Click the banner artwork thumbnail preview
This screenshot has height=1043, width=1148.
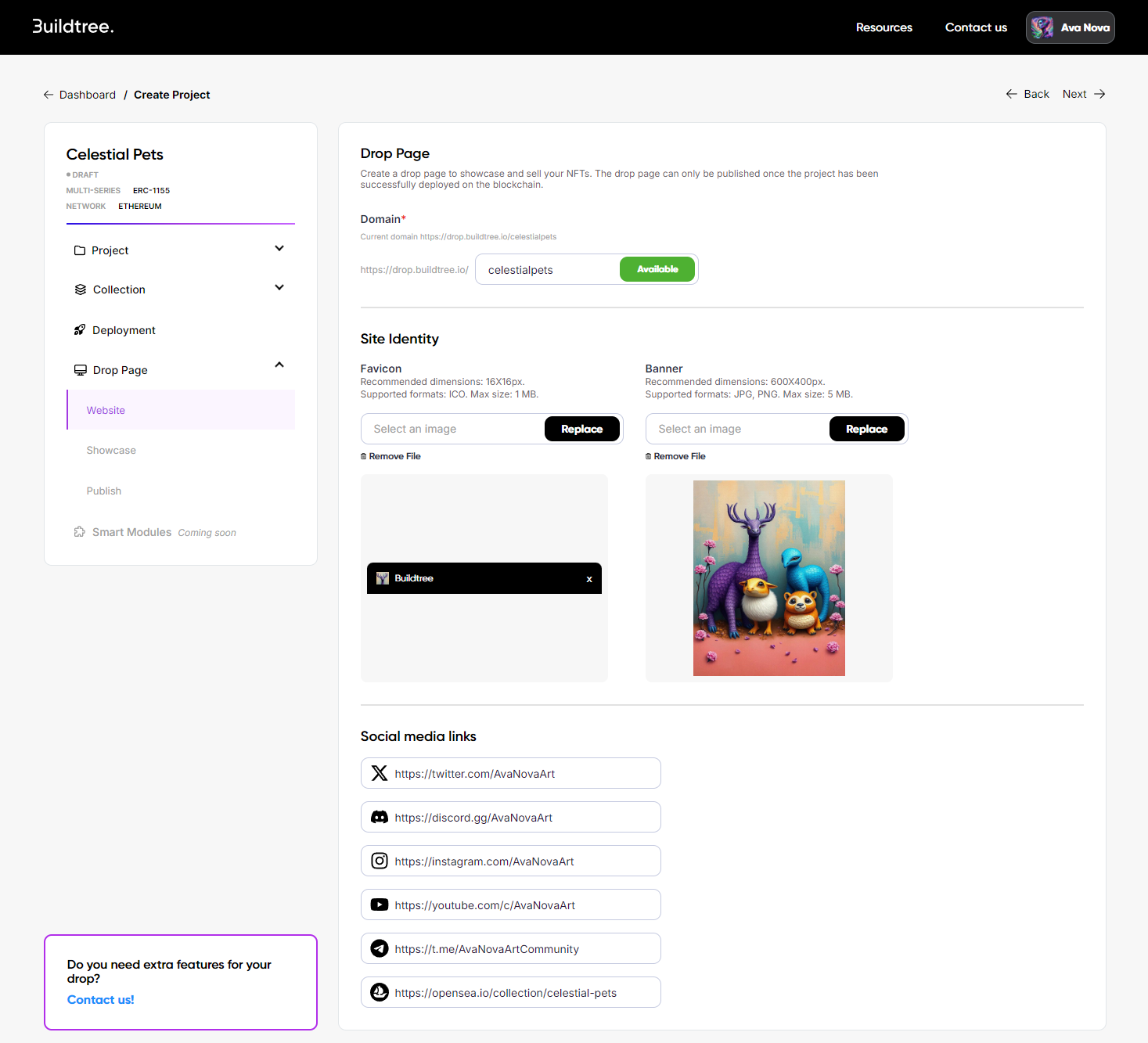click(x=768, y=578)
